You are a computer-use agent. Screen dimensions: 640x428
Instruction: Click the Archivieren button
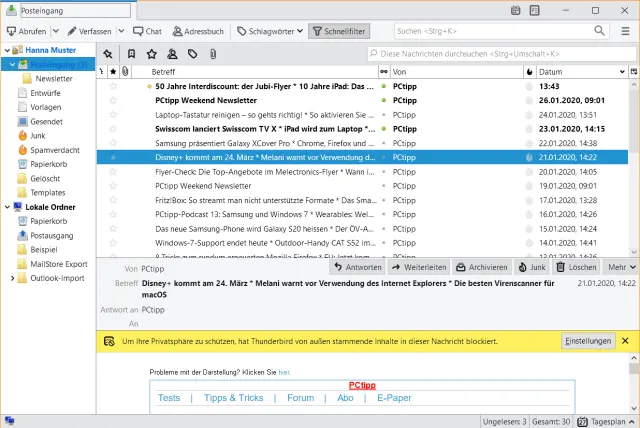pyautogui.click(x=482, y=267)
